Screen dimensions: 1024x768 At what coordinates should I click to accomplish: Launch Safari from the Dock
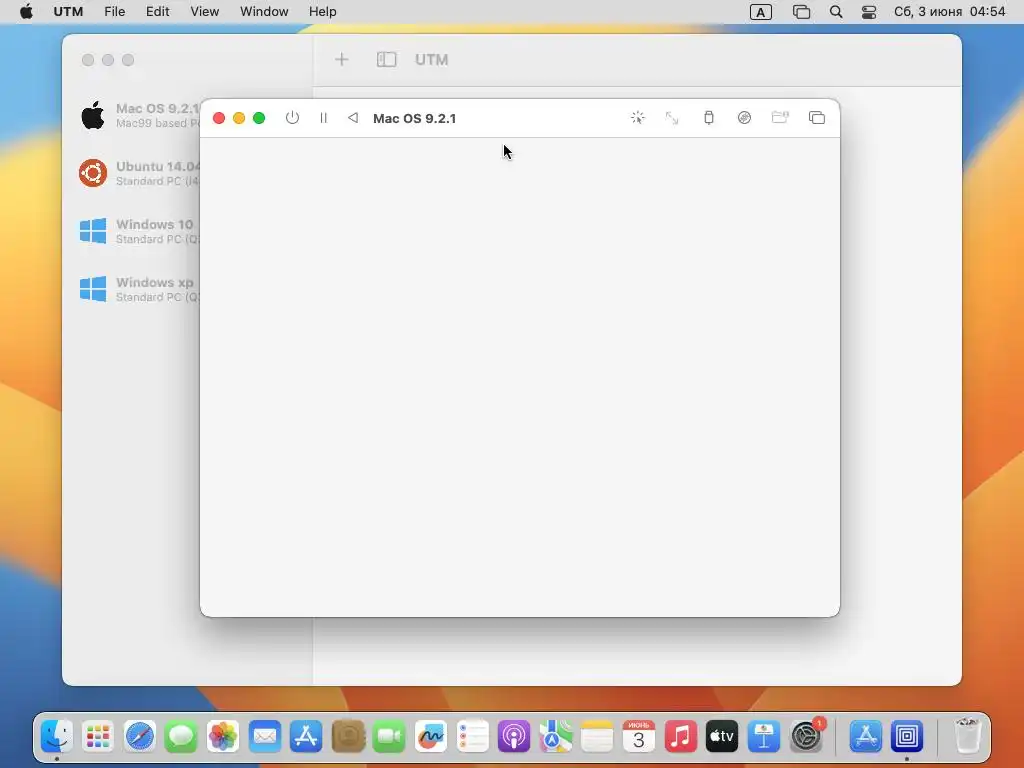click(140, 737)
